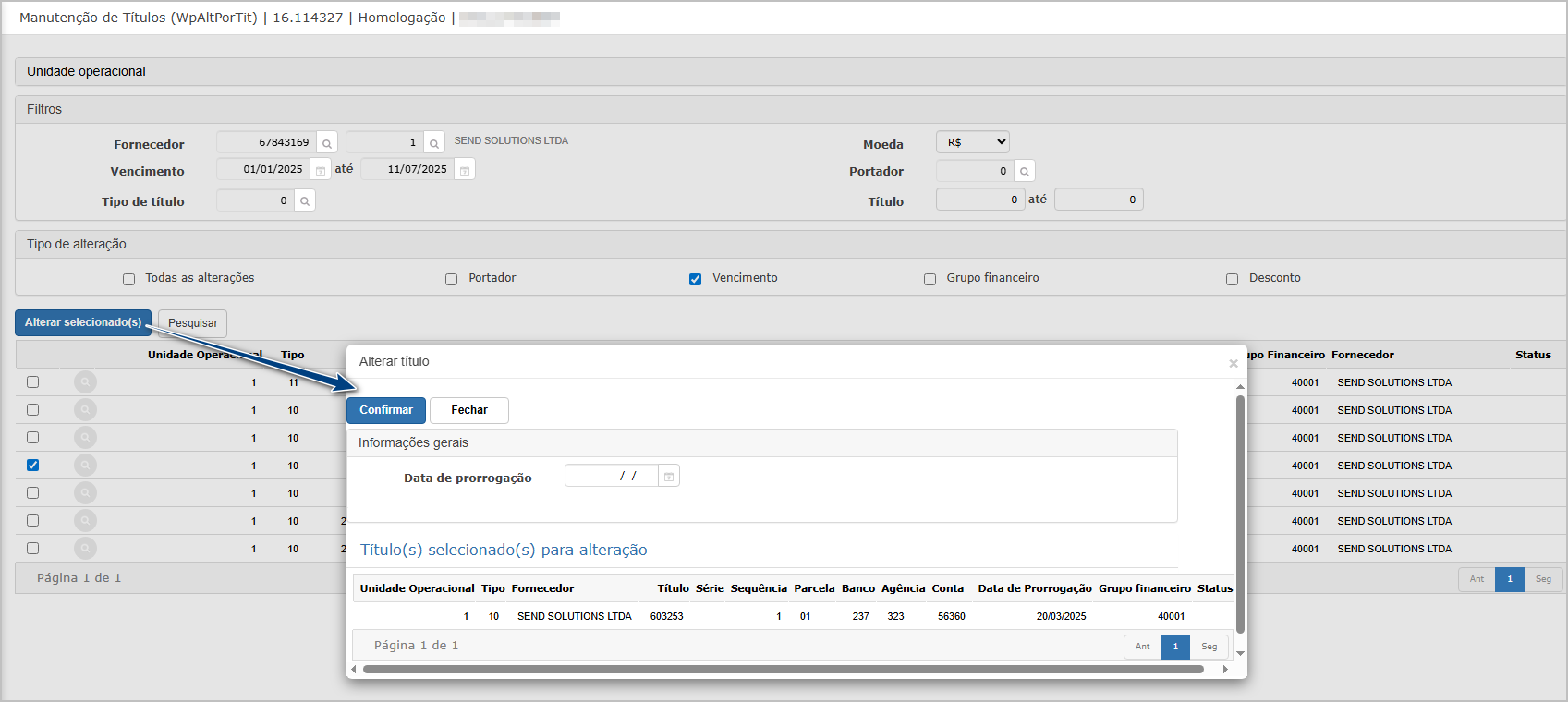View details icon of Tipo 11 row
Screen dimensions: 1568x702
click(85, 381)
